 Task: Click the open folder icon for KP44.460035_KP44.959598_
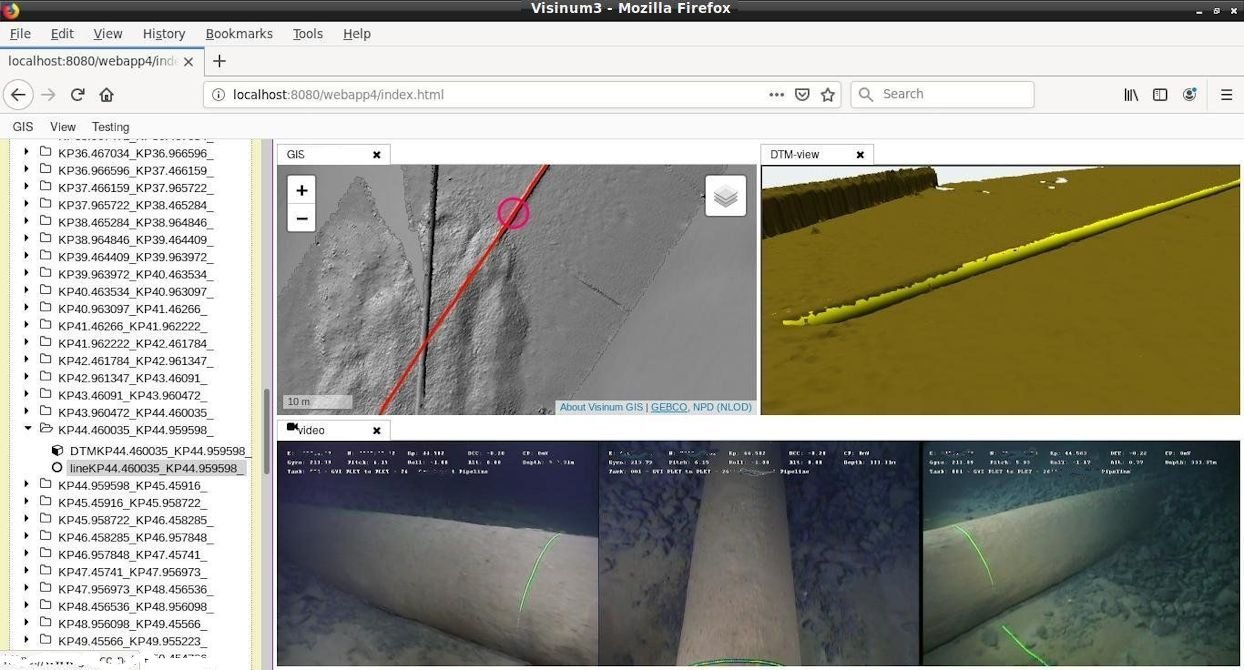[45, 428]
